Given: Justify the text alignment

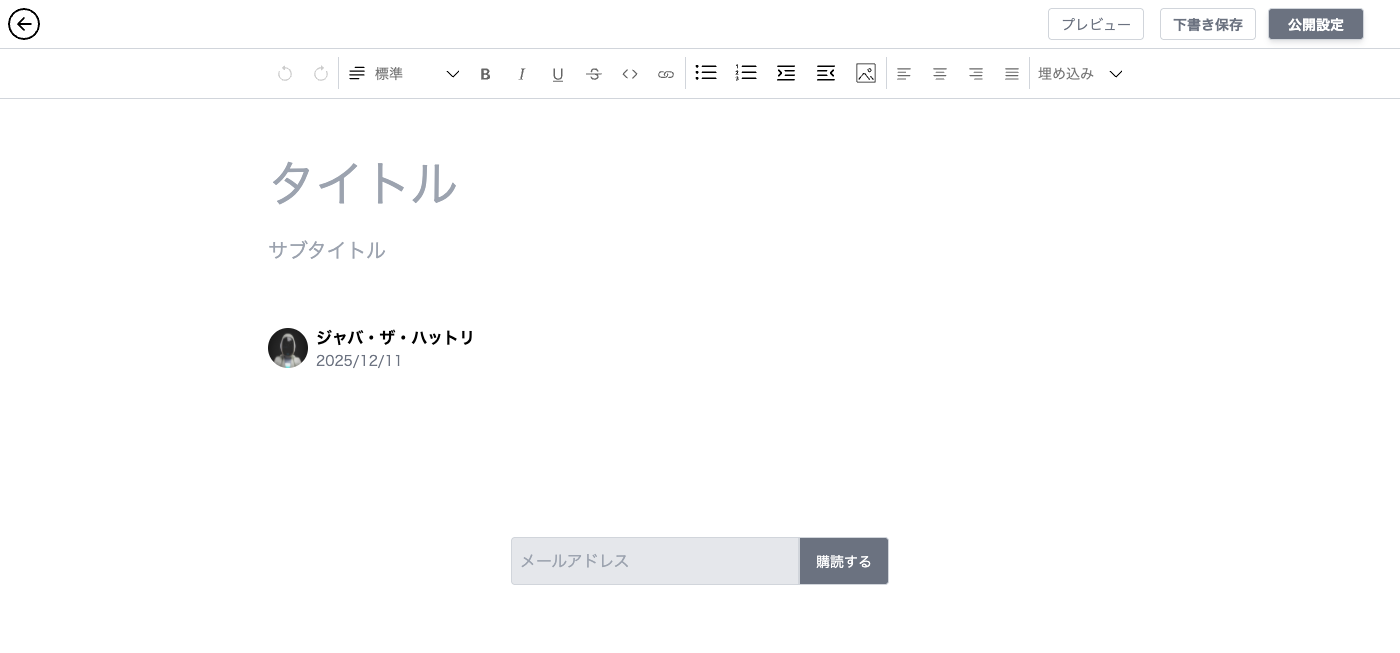Looking at the screenshot, I should [x=1012, y=74].
